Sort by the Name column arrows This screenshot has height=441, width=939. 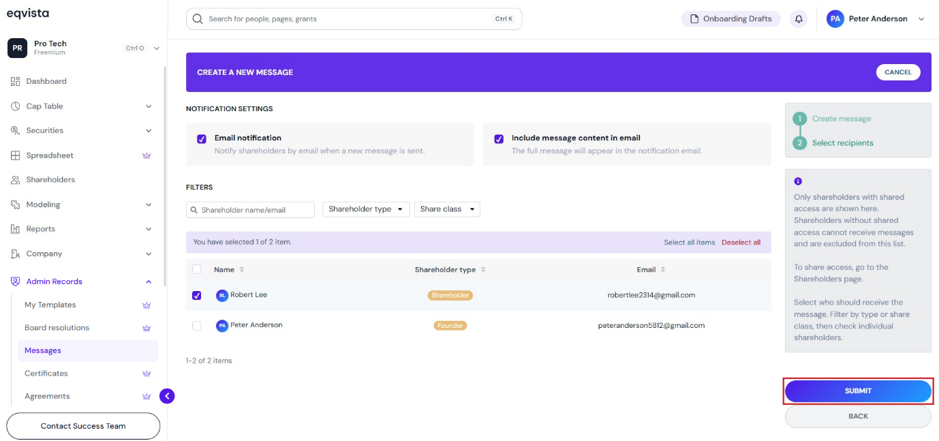point(242,270)
